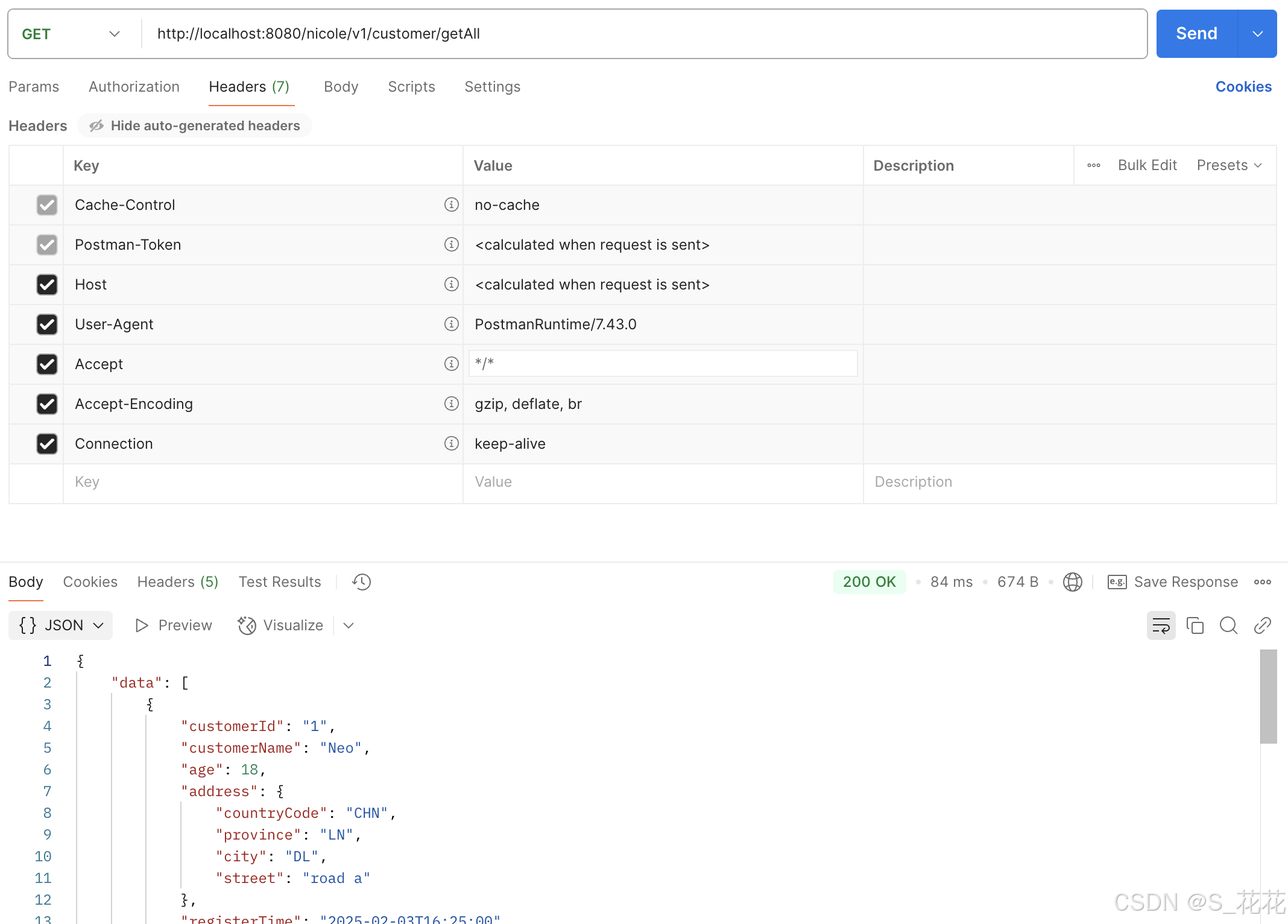Open the headers table options ellipsis
1288x924 pixels.
[x=1093, y=165]
